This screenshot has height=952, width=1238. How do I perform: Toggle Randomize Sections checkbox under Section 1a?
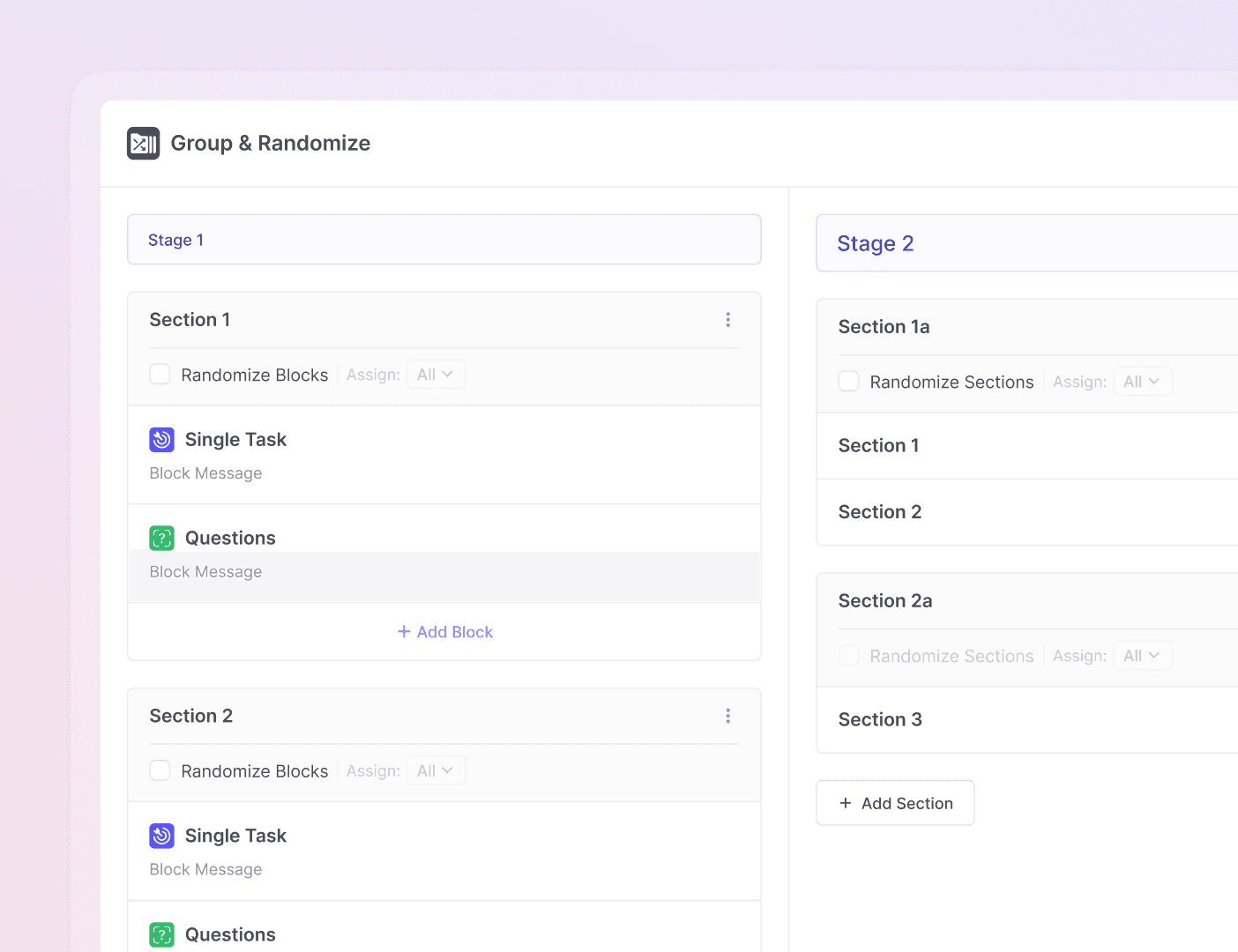pos(848,382)
